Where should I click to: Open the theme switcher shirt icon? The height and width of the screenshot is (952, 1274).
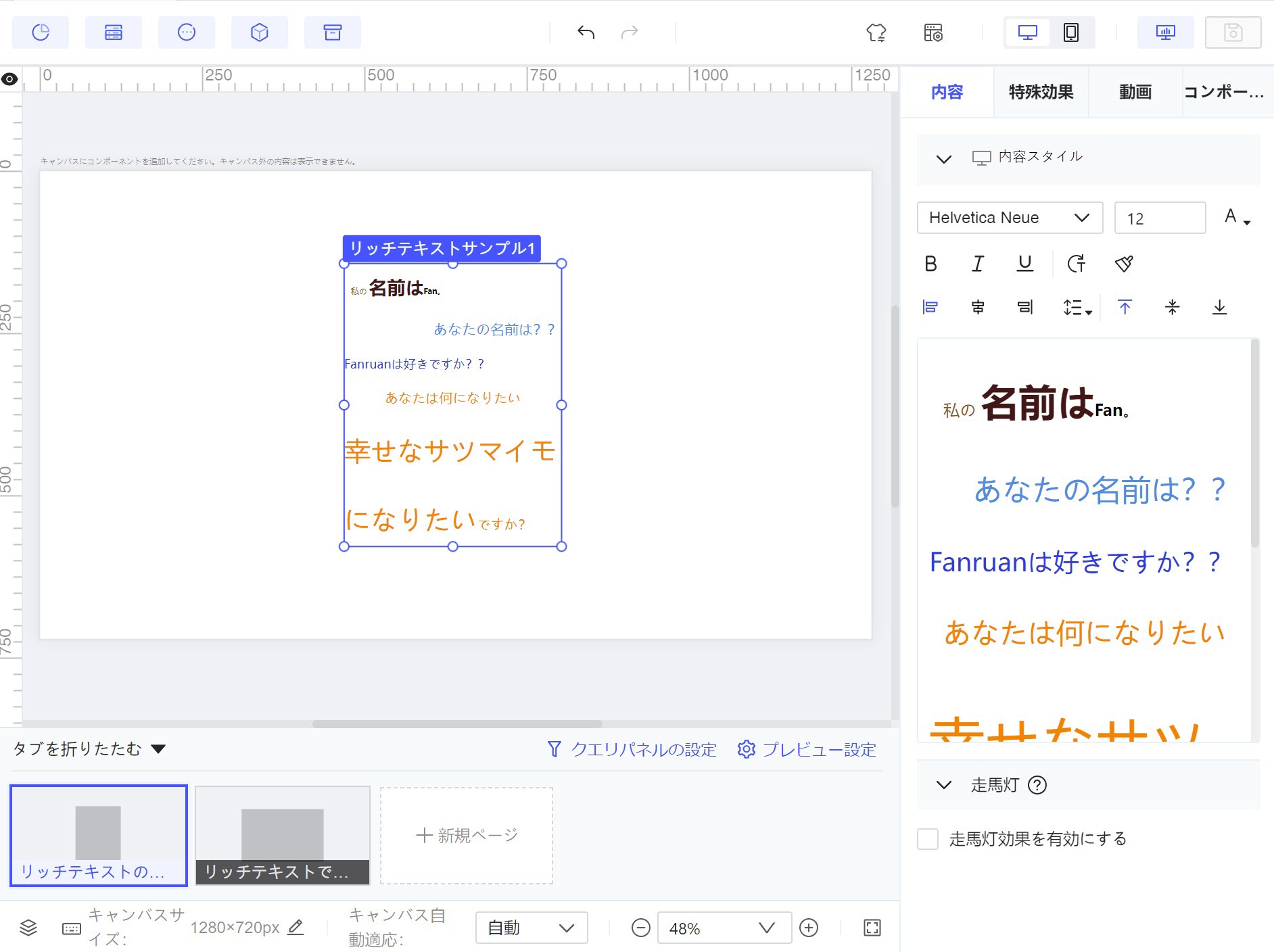pos(875,32)
